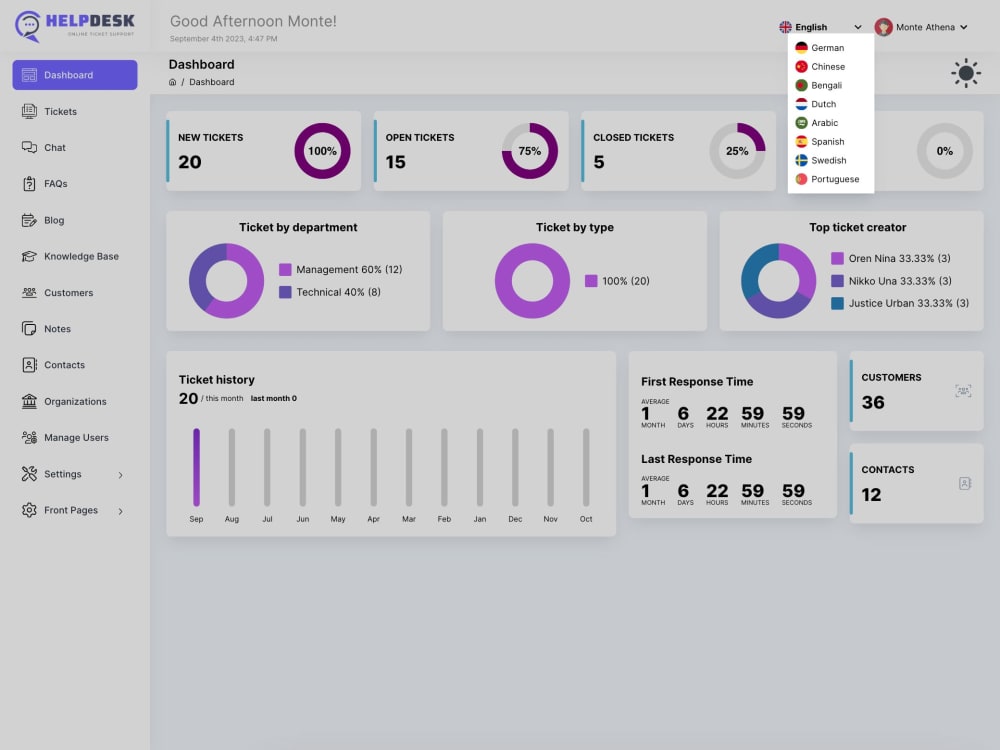Select Arabic language
1000x750 pixels.
pos(830,122)
